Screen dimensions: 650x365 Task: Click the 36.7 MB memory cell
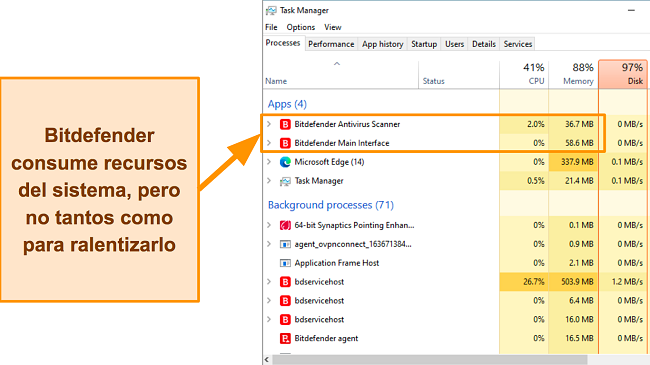[x=574, y=124]
